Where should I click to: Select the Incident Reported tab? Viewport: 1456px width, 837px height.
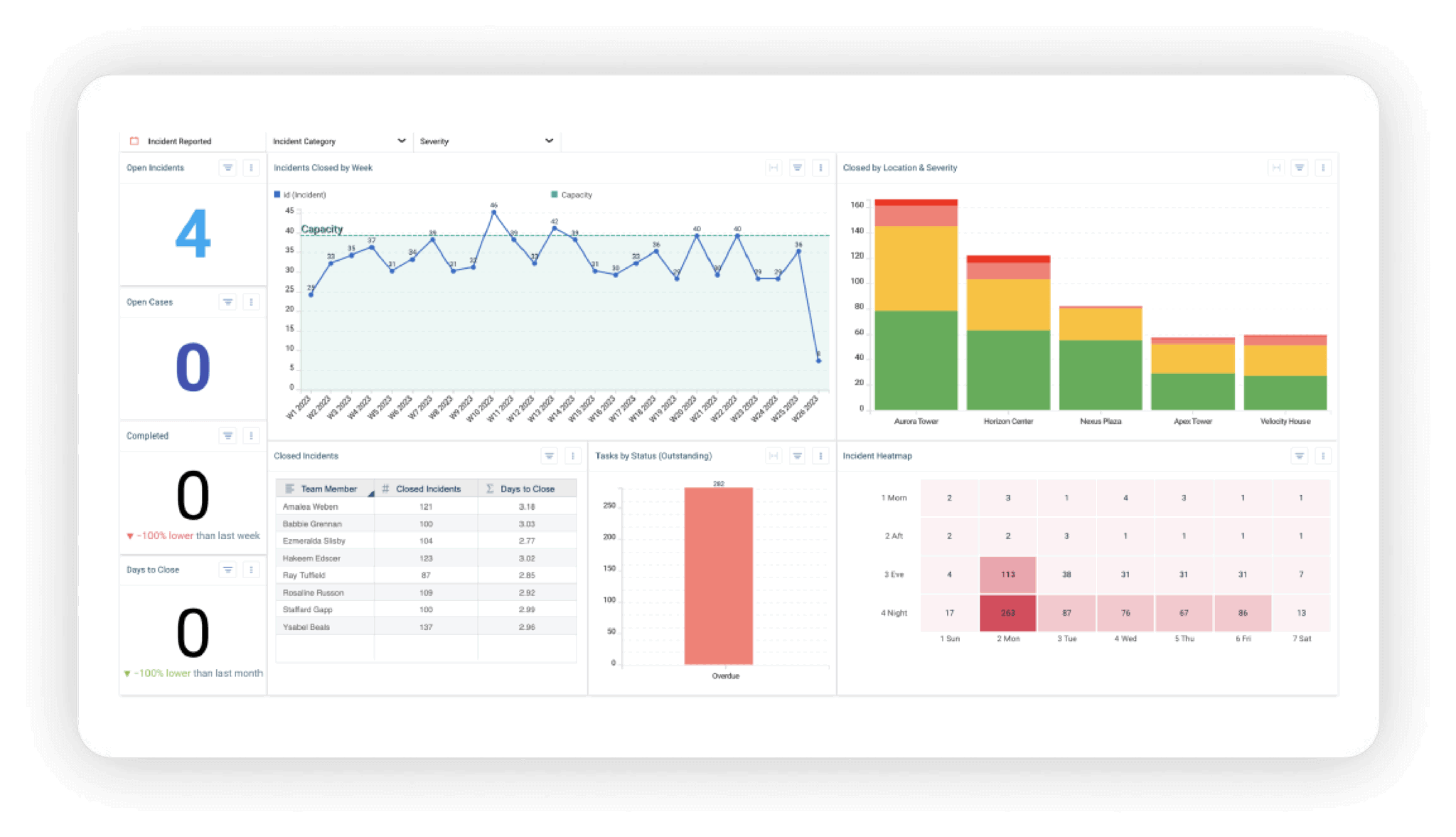179,141
